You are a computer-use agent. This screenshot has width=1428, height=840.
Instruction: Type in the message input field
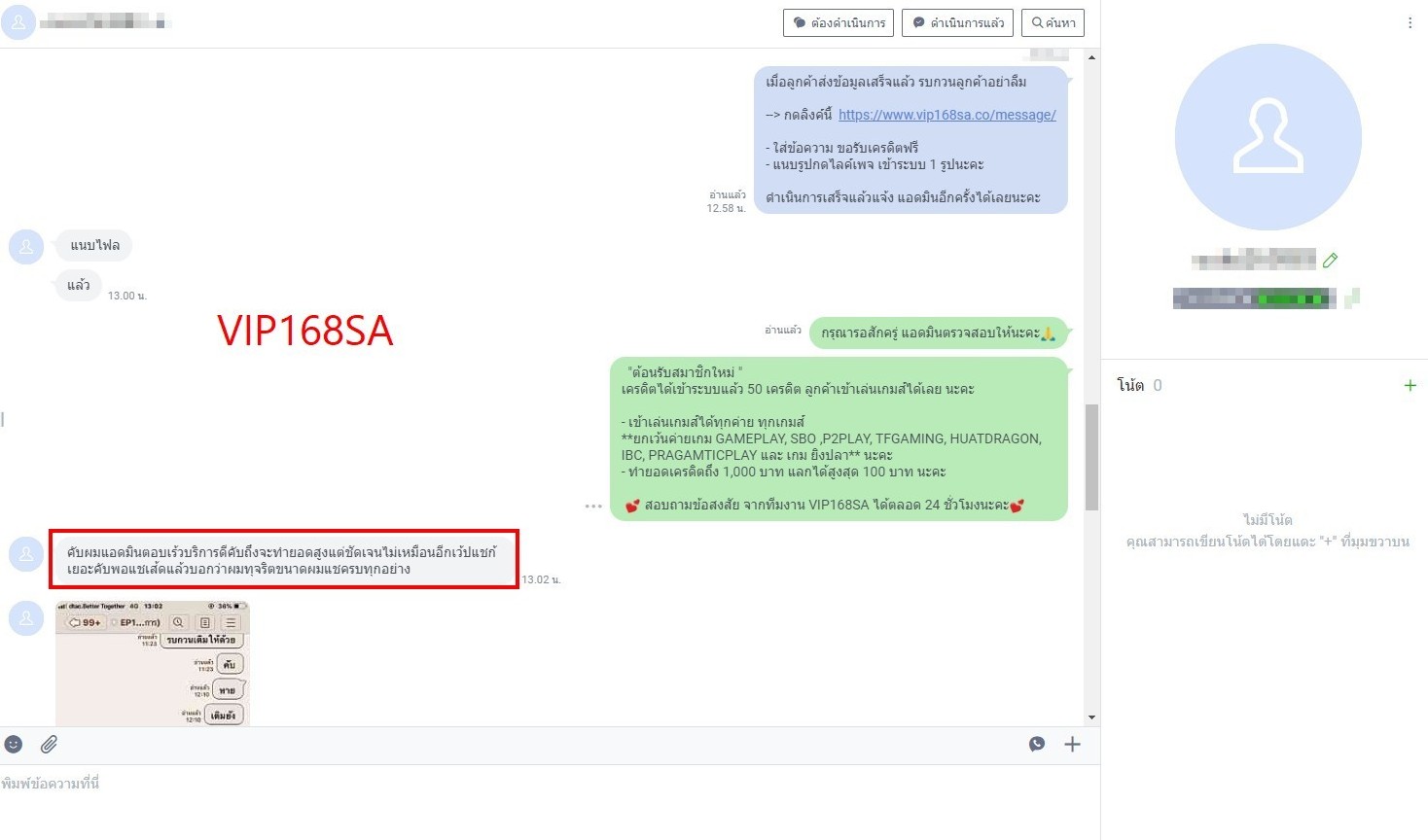(545, 784)
